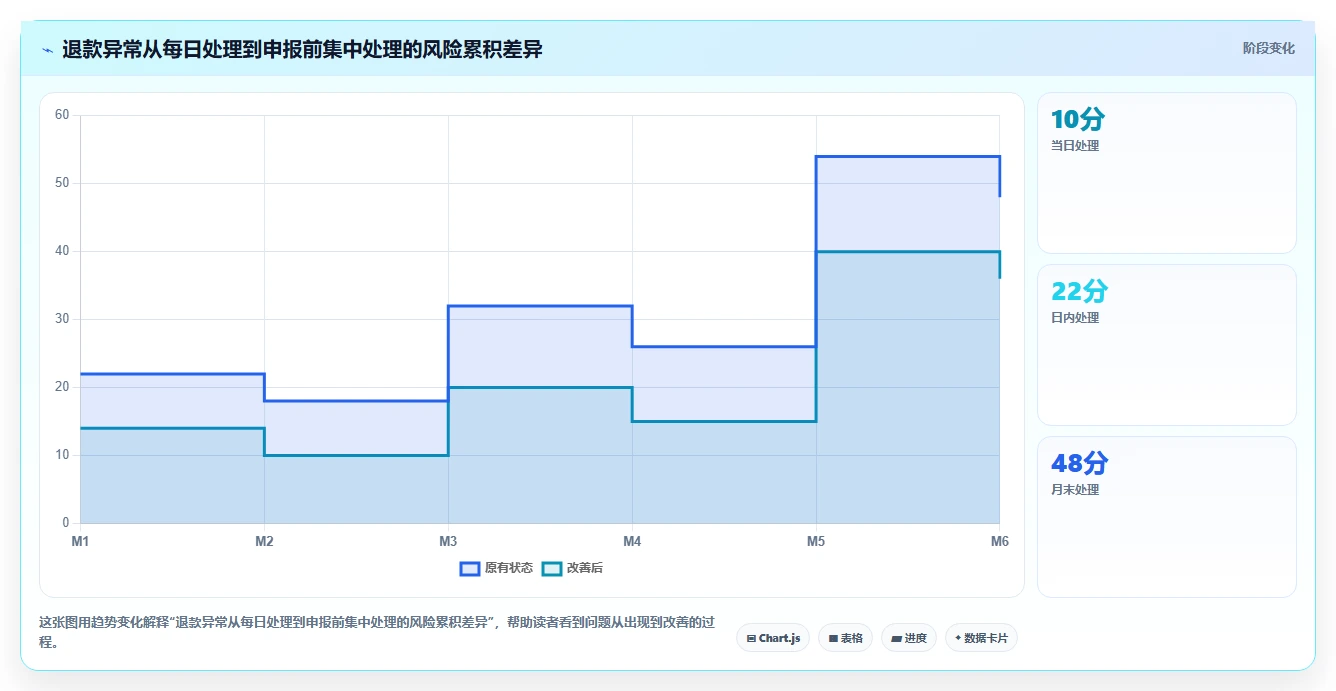Select the 48分 月末处理 card
Viewport: 1336px width, 691px height.
pyautogui.click(x=1167, y=517)
